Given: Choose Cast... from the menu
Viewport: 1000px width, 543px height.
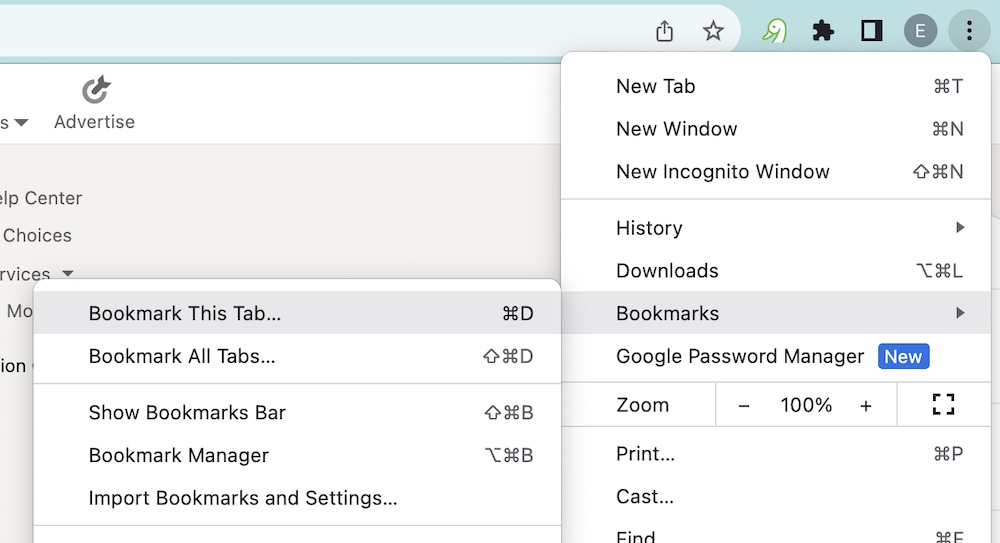Looking at the screenshot, I should [x=776, y=496].
